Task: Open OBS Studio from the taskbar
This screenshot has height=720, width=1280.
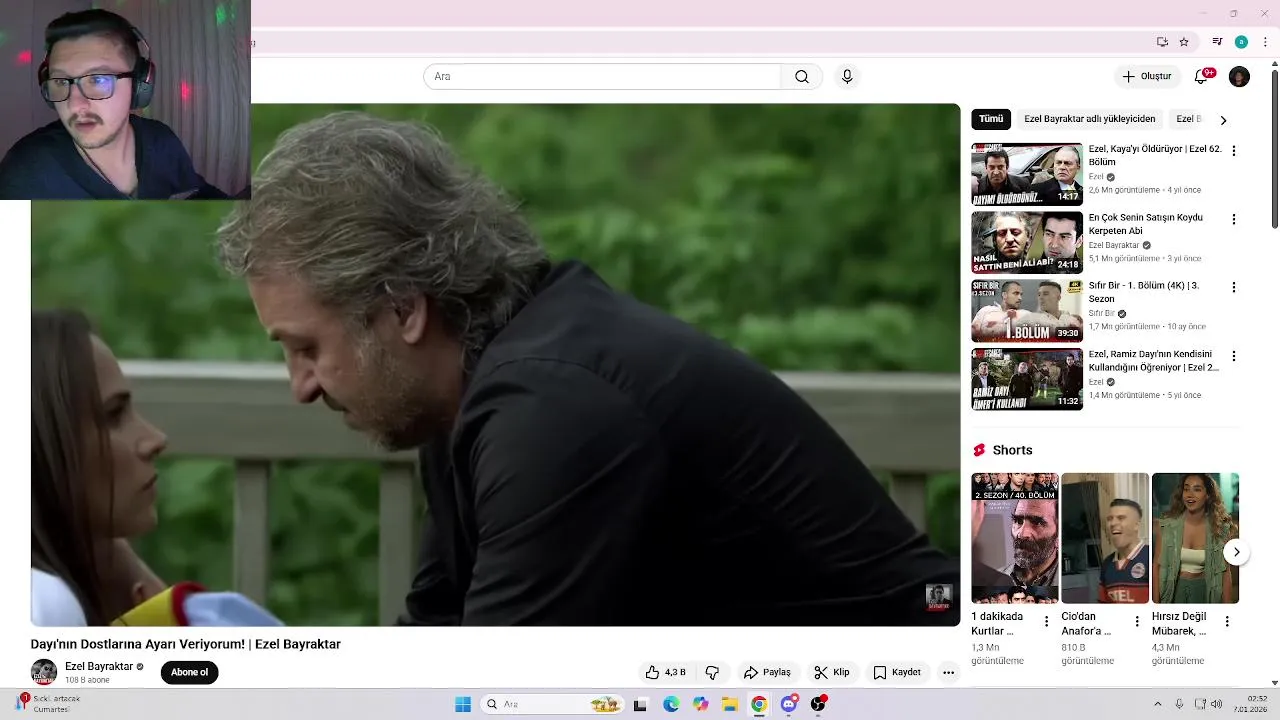Action: 818,704
